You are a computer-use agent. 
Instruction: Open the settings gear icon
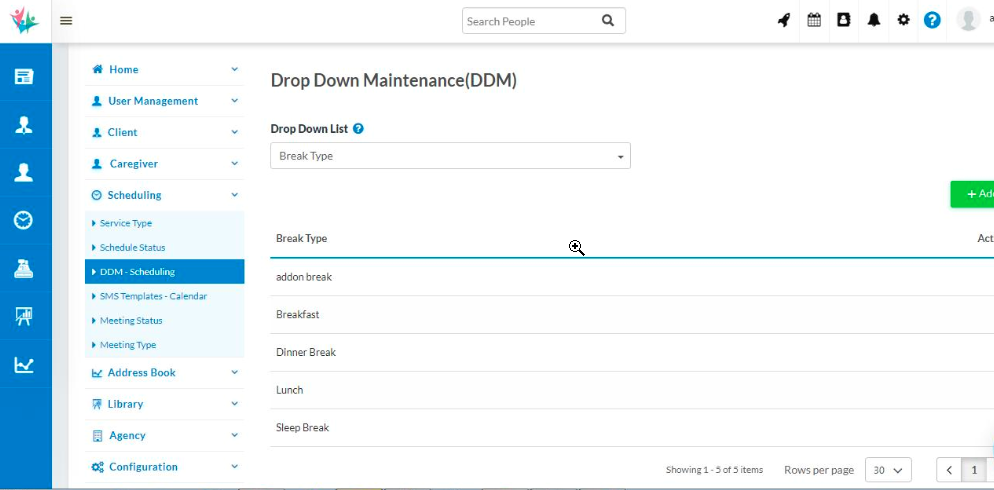coord(903,20)
